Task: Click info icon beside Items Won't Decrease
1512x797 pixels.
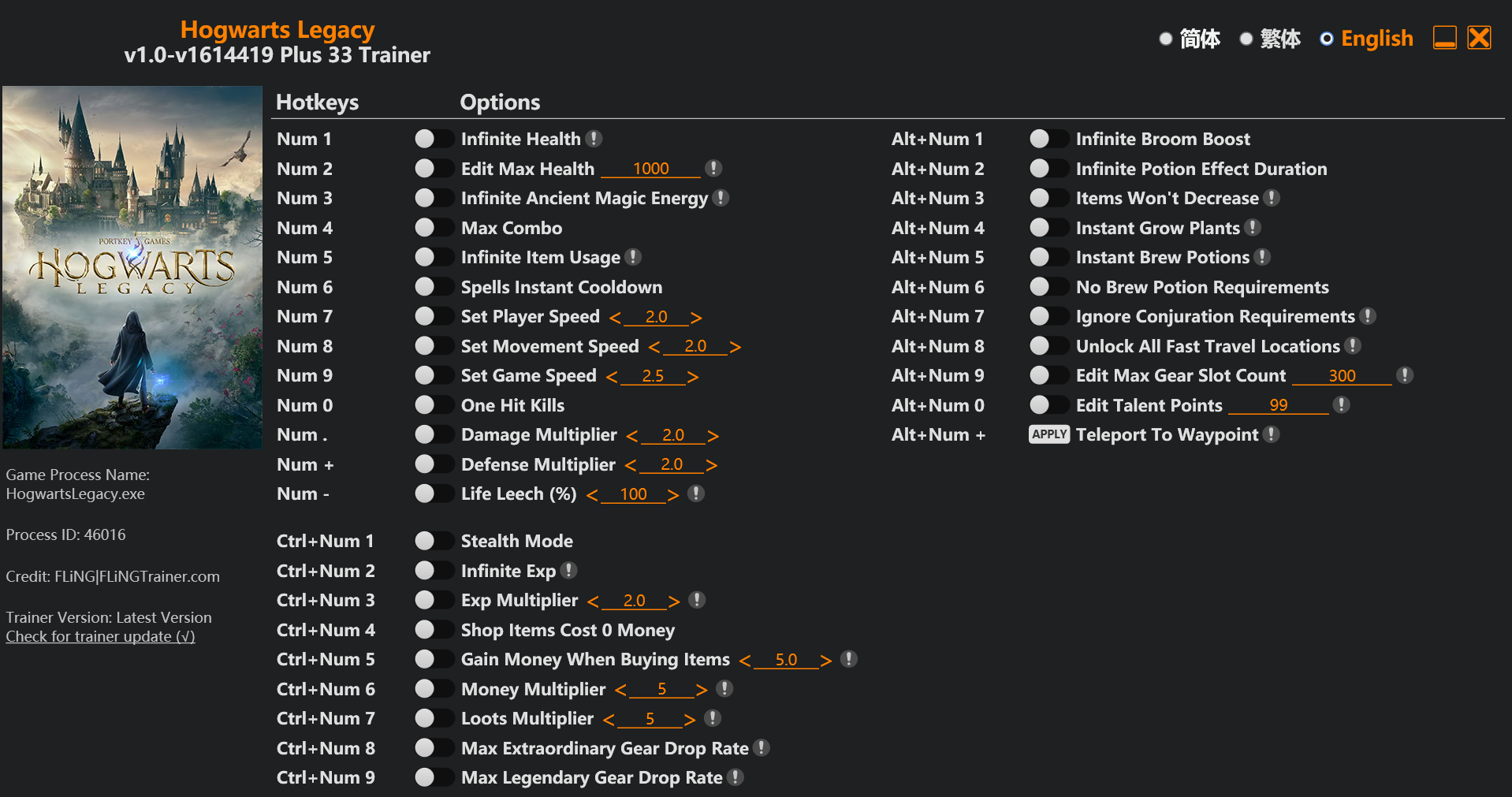Action: click(x=1271, y=198)
